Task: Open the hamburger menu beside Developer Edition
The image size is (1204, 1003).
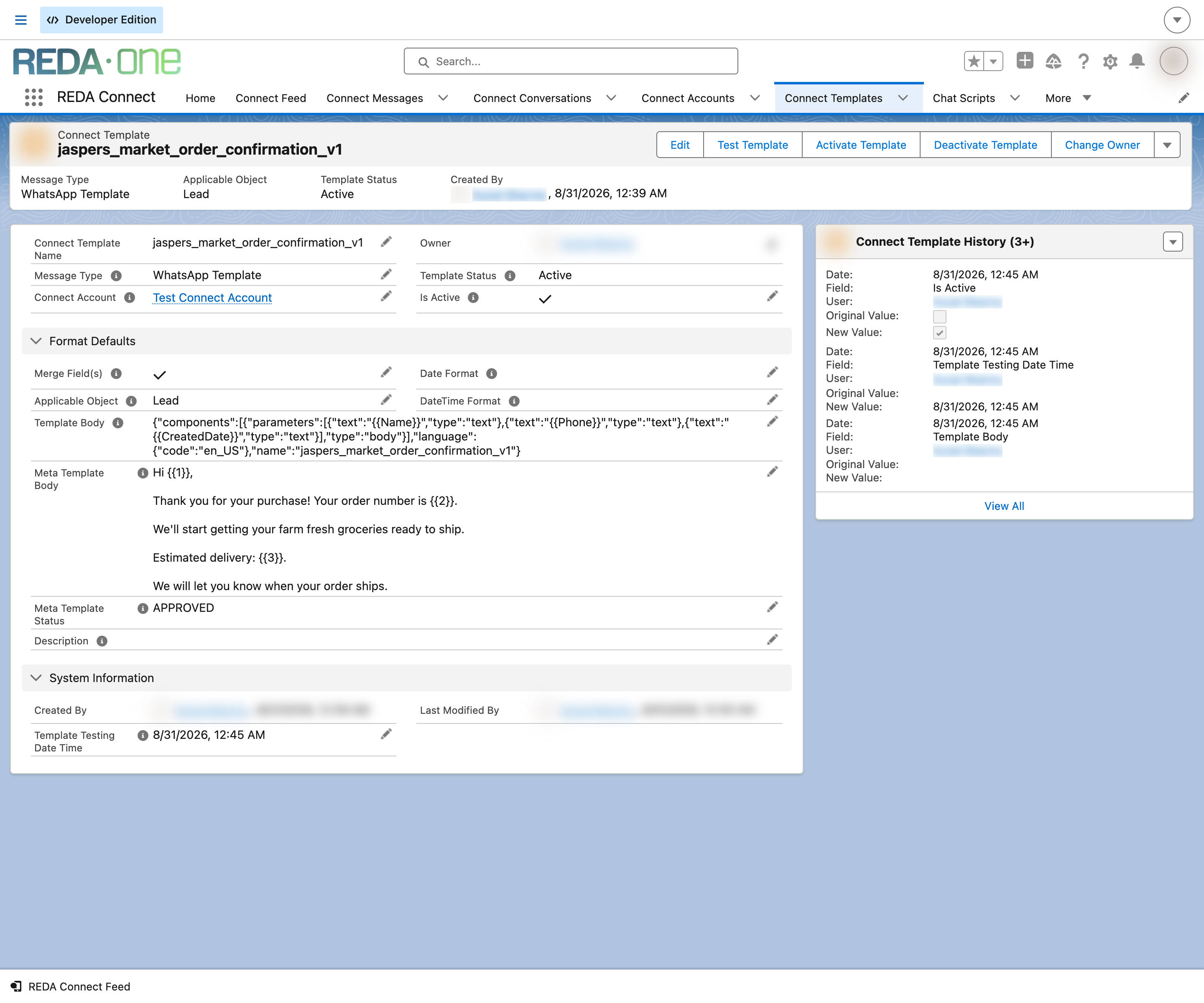Action: [20, 20]
